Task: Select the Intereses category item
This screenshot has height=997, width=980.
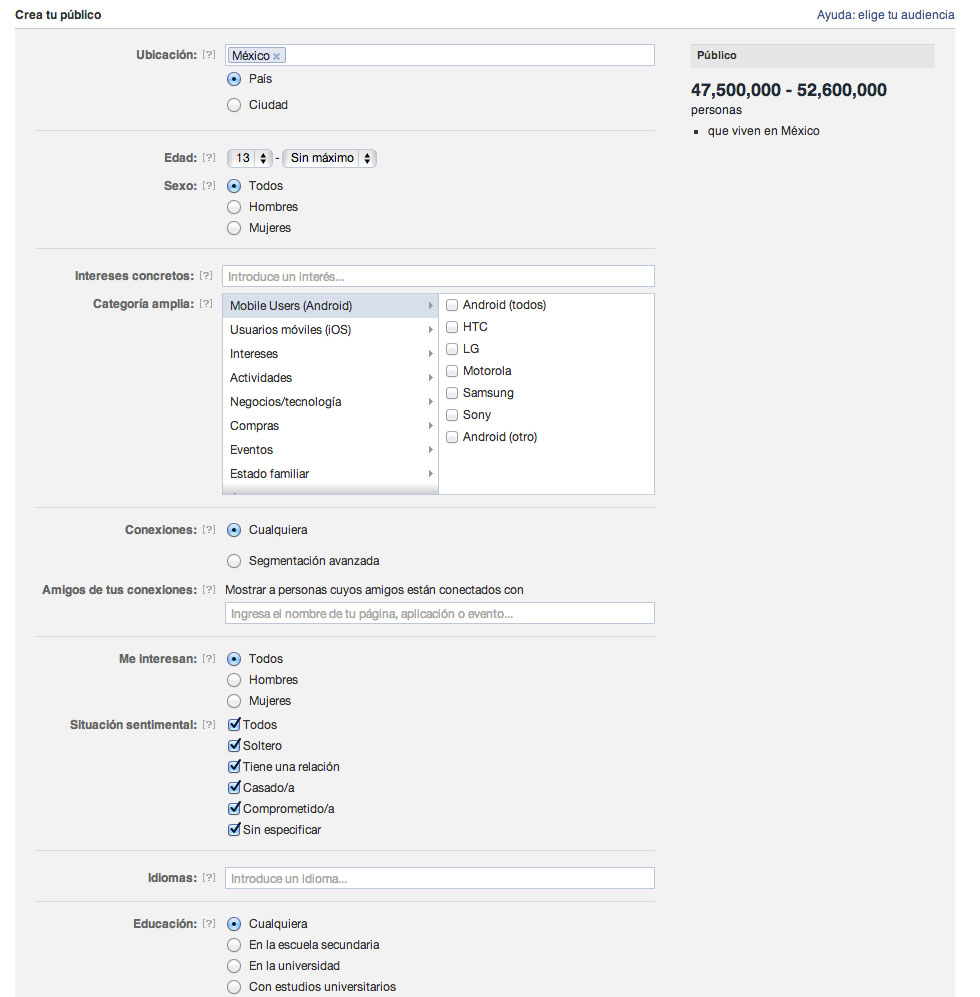Action: (330, 354)
